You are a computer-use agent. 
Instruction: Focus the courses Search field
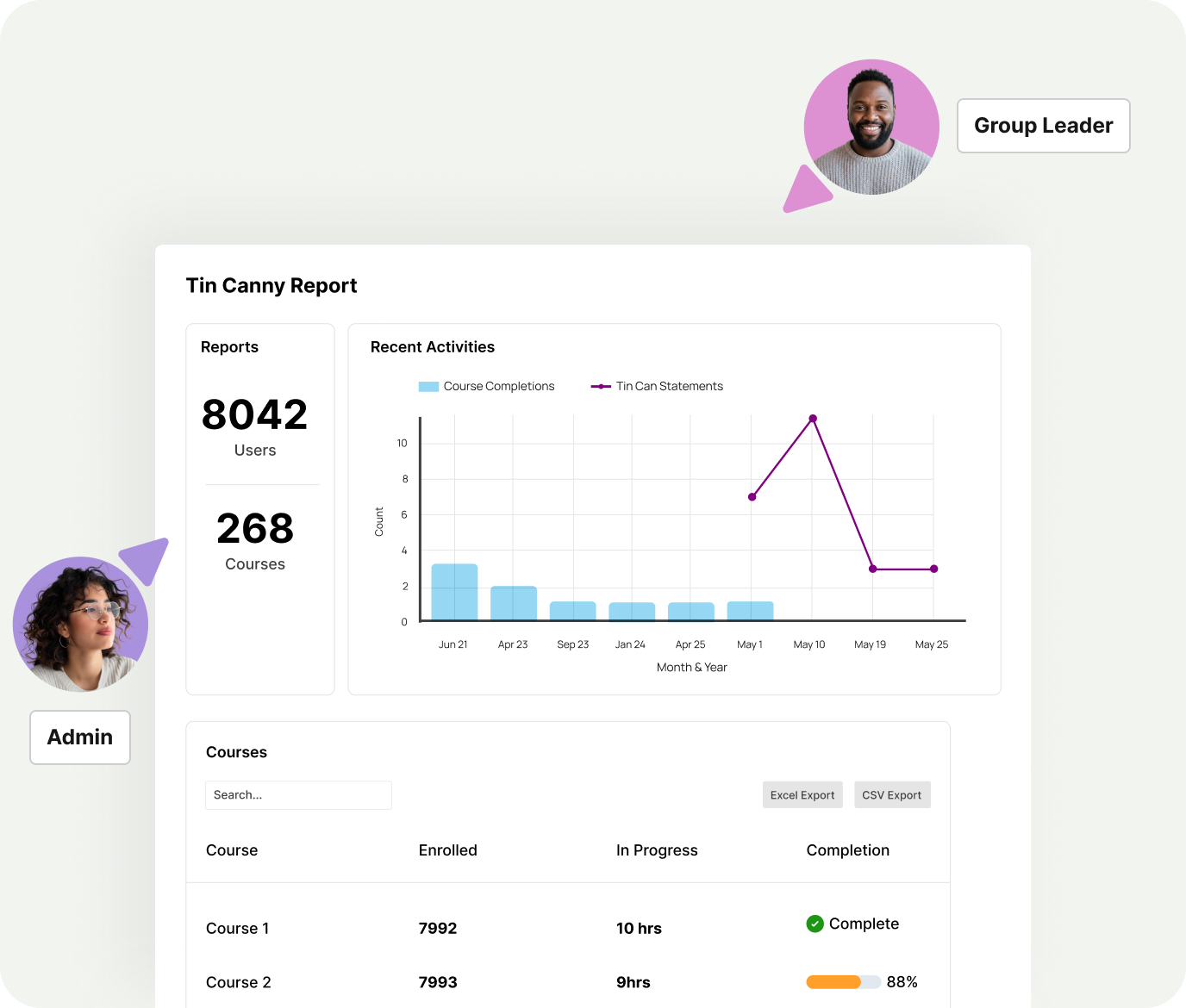[298, 795]
